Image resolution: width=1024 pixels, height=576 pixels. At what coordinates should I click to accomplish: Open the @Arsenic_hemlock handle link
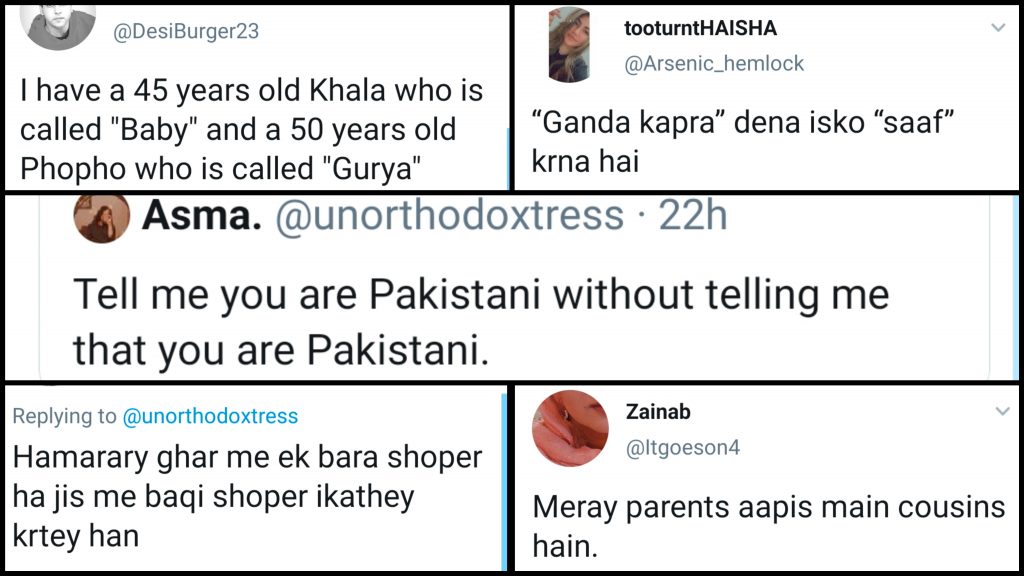tap(714, 64)
